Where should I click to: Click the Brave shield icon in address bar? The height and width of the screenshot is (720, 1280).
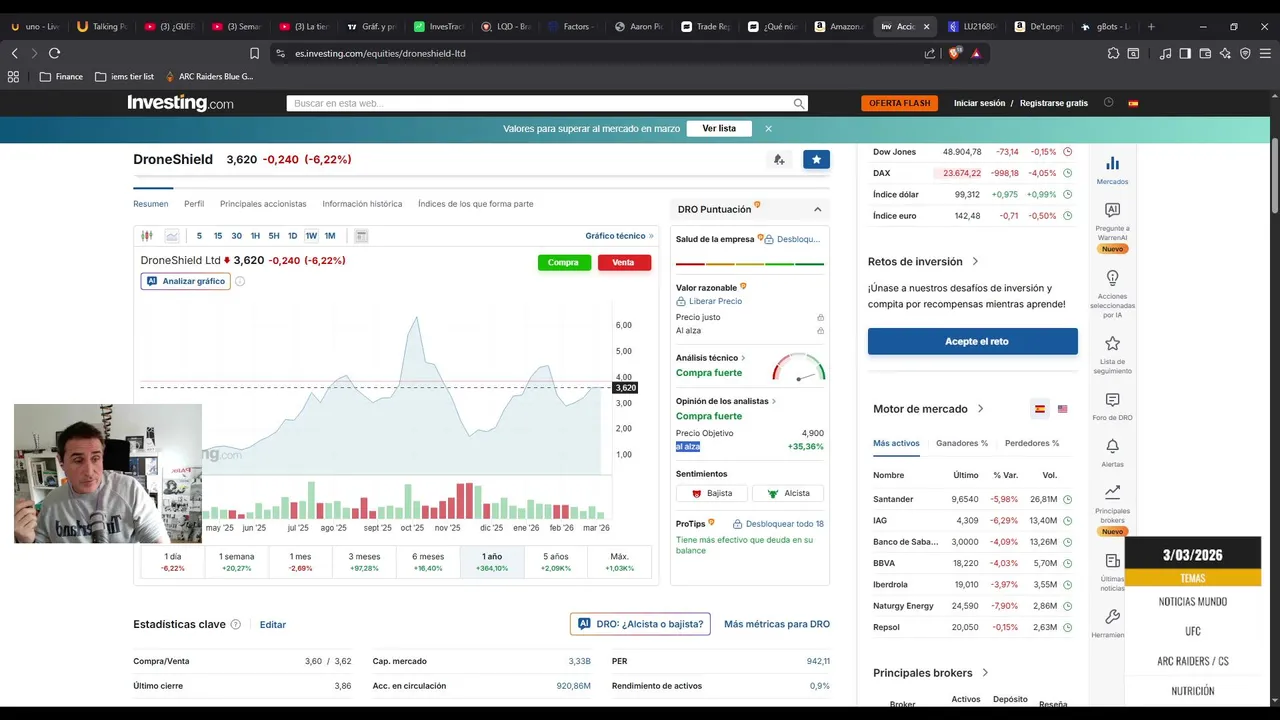(954, 53)
